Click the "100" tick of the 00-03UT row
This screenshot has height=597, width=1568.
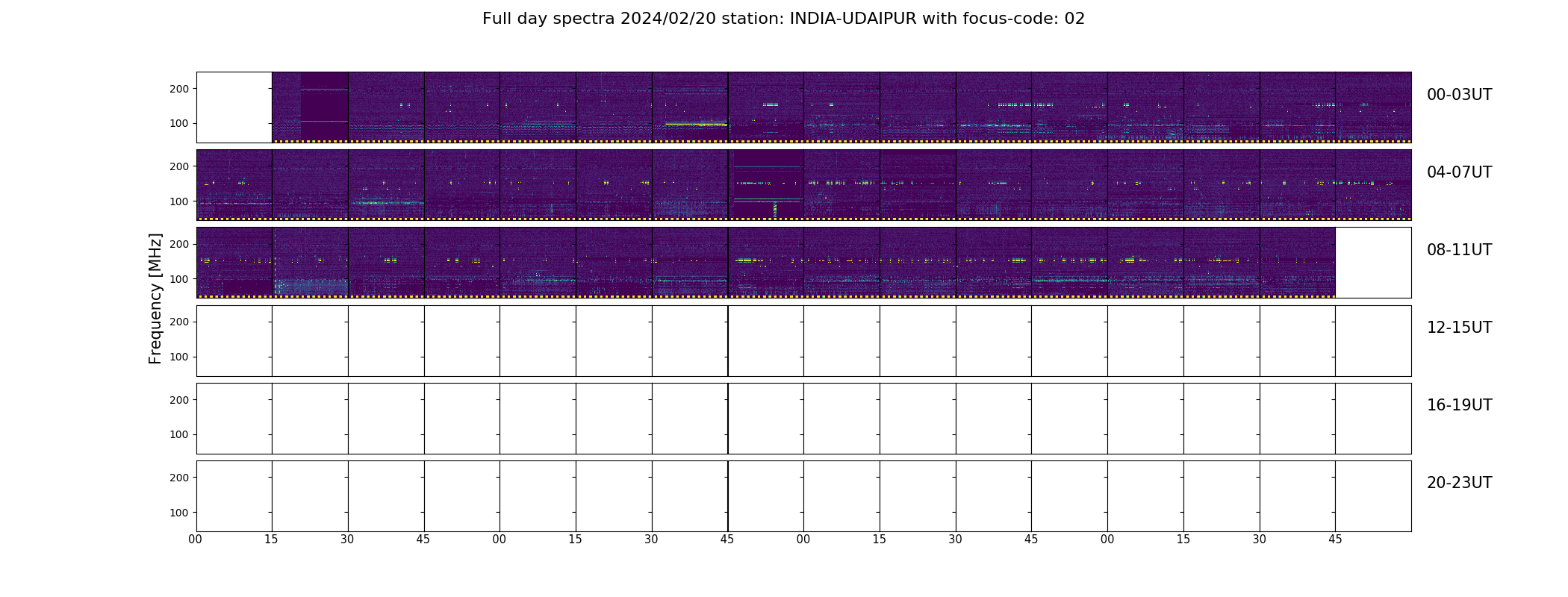(180, 124)
